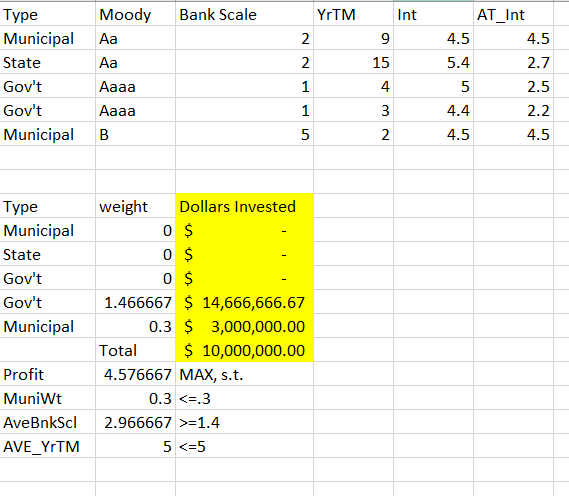Viewport: 569px width, 496px height.
Task: Select the MAX, s.t. cell
Action: (x=244, y=374)
